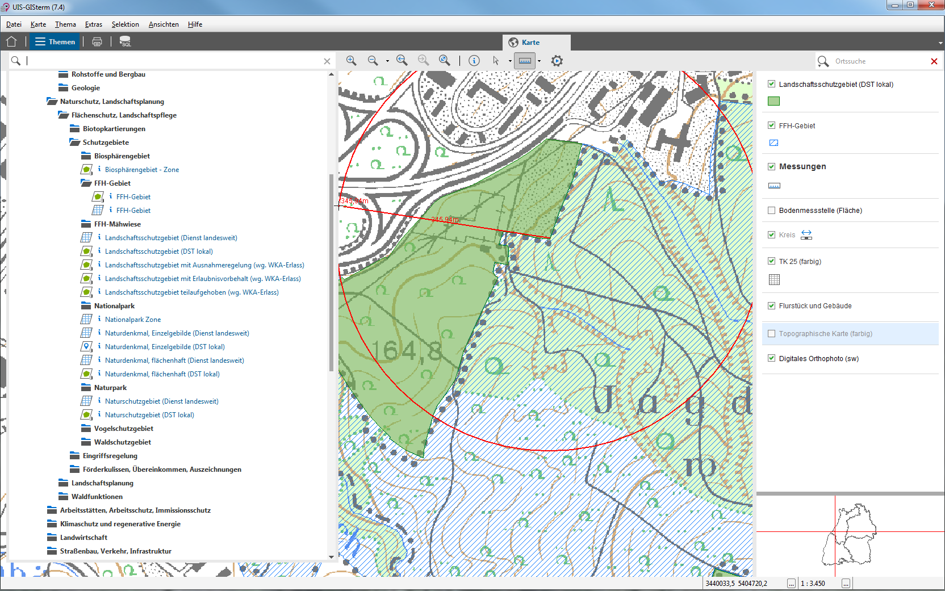Screen dimensions: 945x591
Task: Open the Karte menu in menu bar
Action: 38,25
